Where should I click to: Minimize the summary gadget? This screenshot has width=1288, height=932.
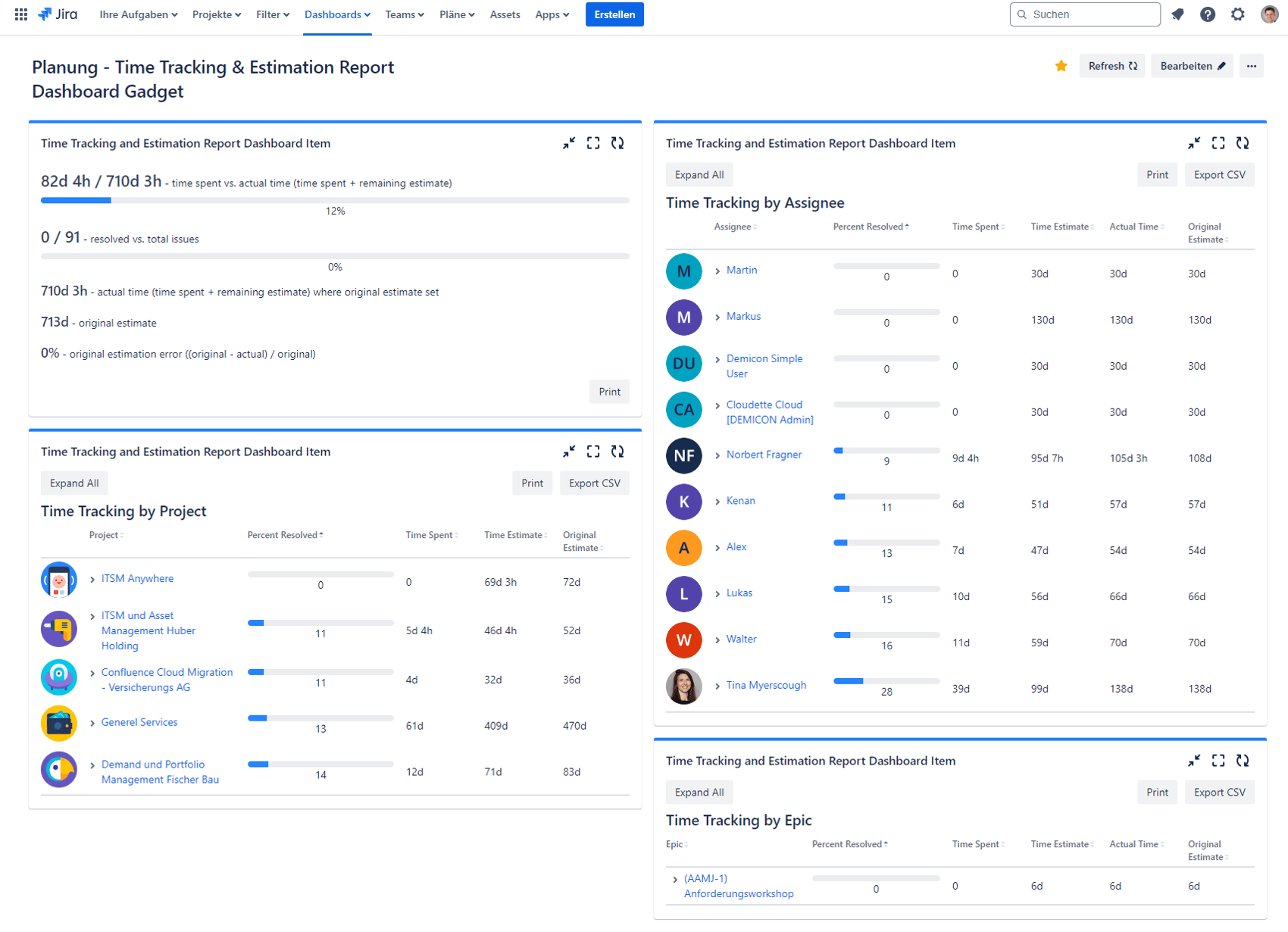click(569, 143)
